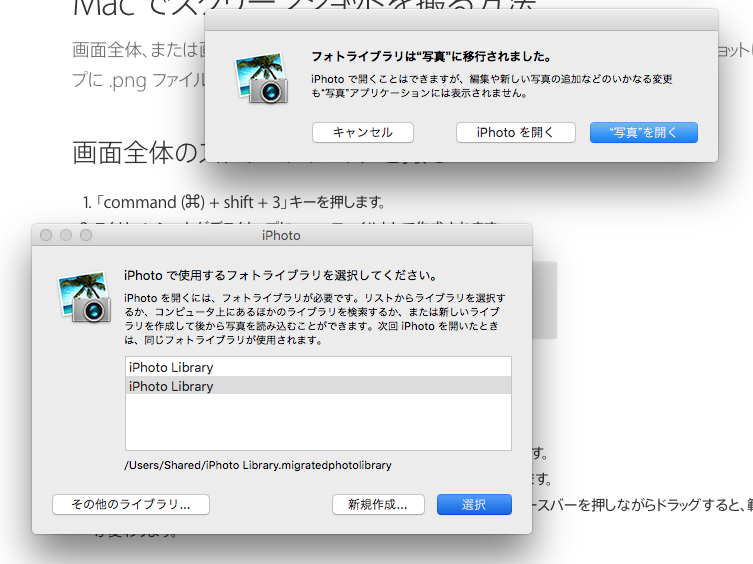The width and height of the screenshot is (753, 564).
Task: Click the command (⌘) + shift + 3 step text in the background page
Action: (x=233, y=202)
